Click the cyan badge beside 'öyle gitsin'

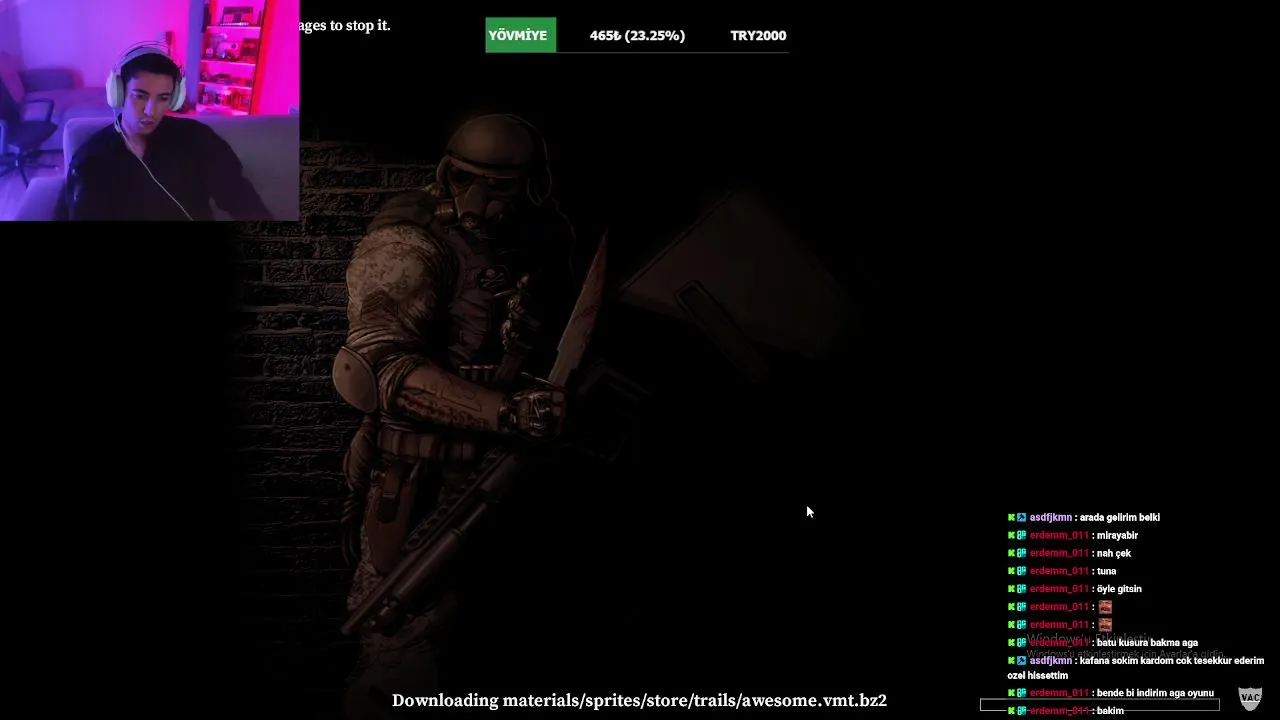pyautogui.click(x=1021, y=589)
